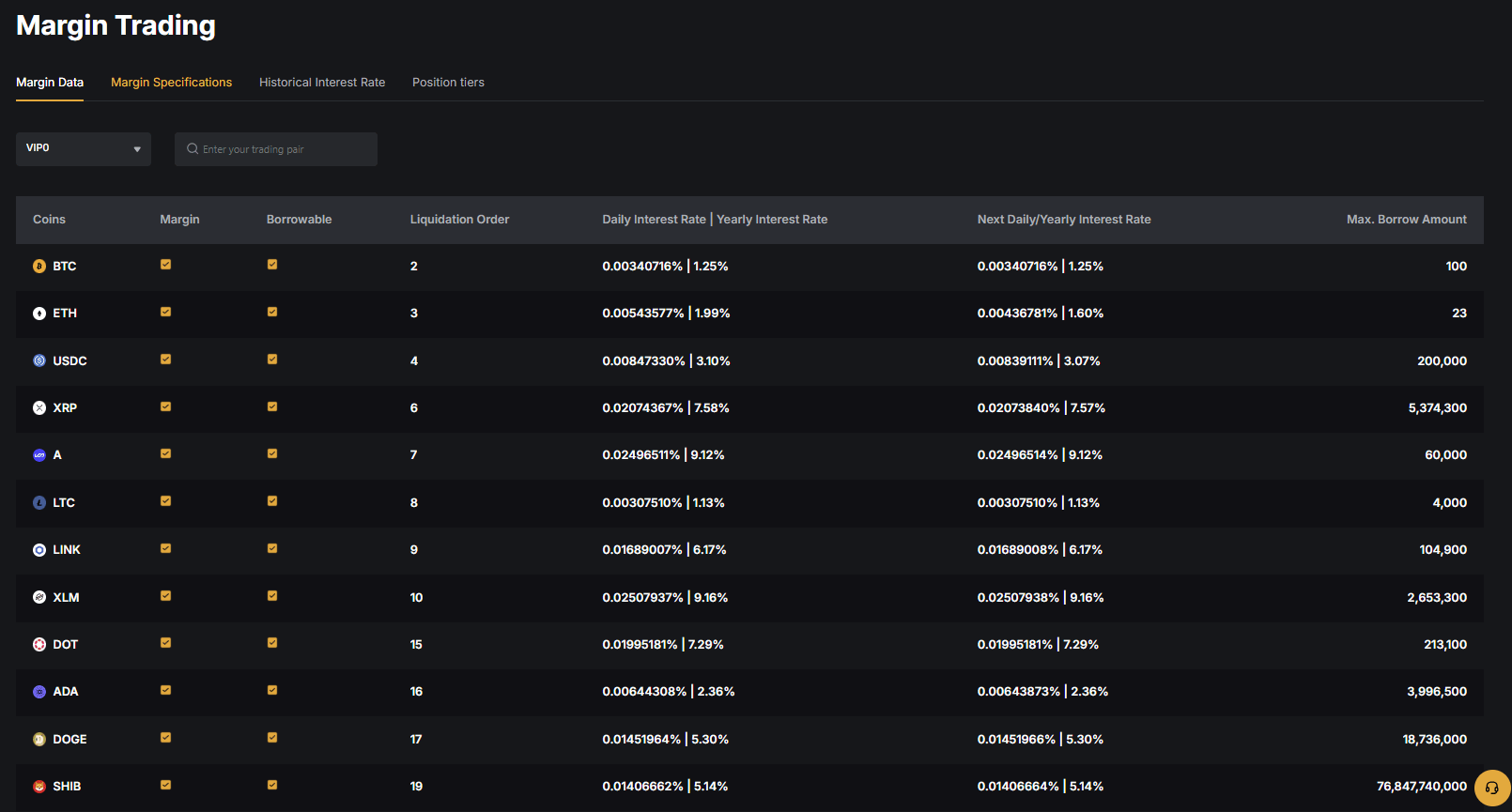The image size is (1512, 812).
Task: Open Historical Interest Rate tab
Action: 322,83
